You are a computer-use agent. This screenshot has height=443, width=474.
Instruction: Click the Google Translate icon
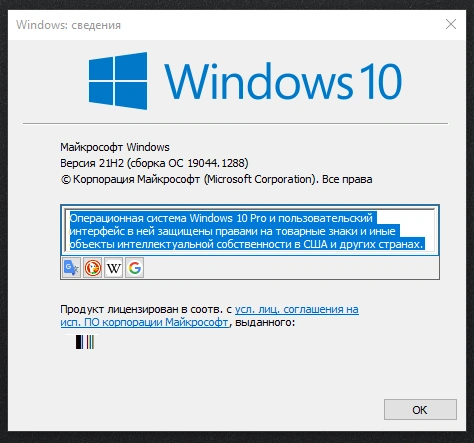[x=72, y=268]
